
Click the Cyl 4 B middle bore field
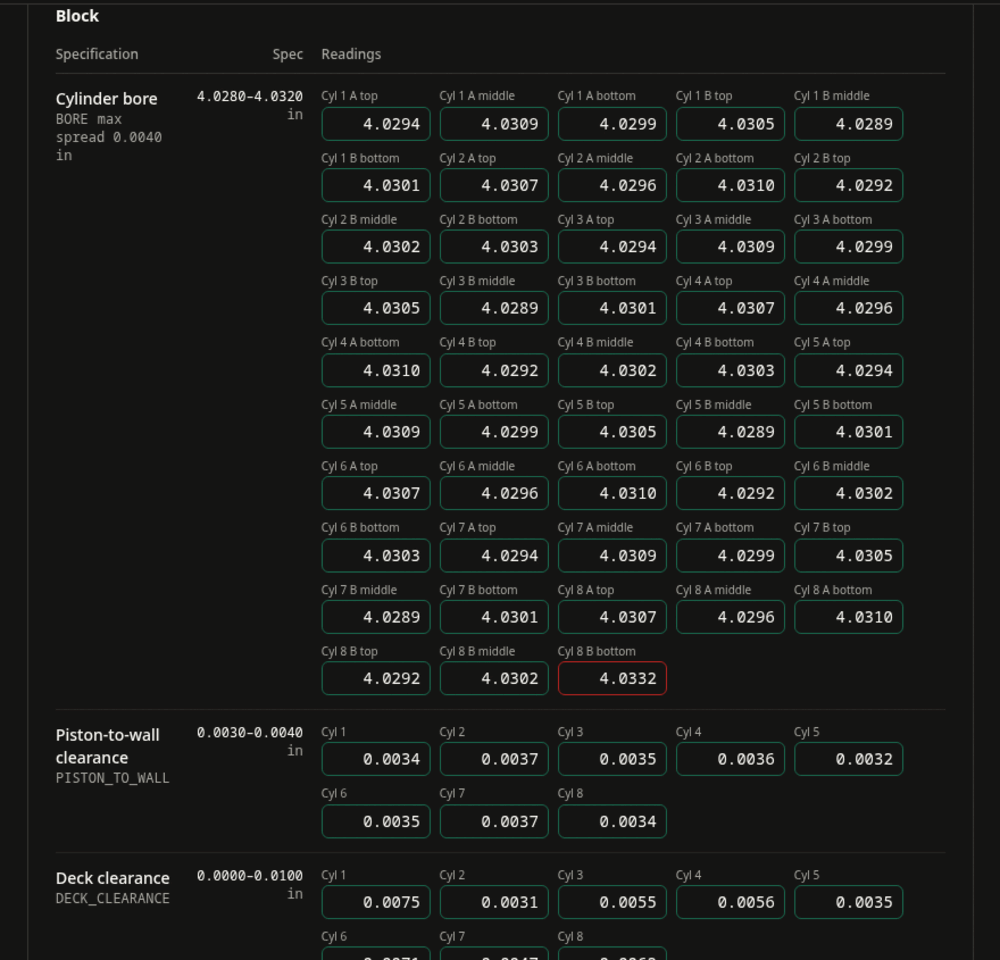click(612, 370)
